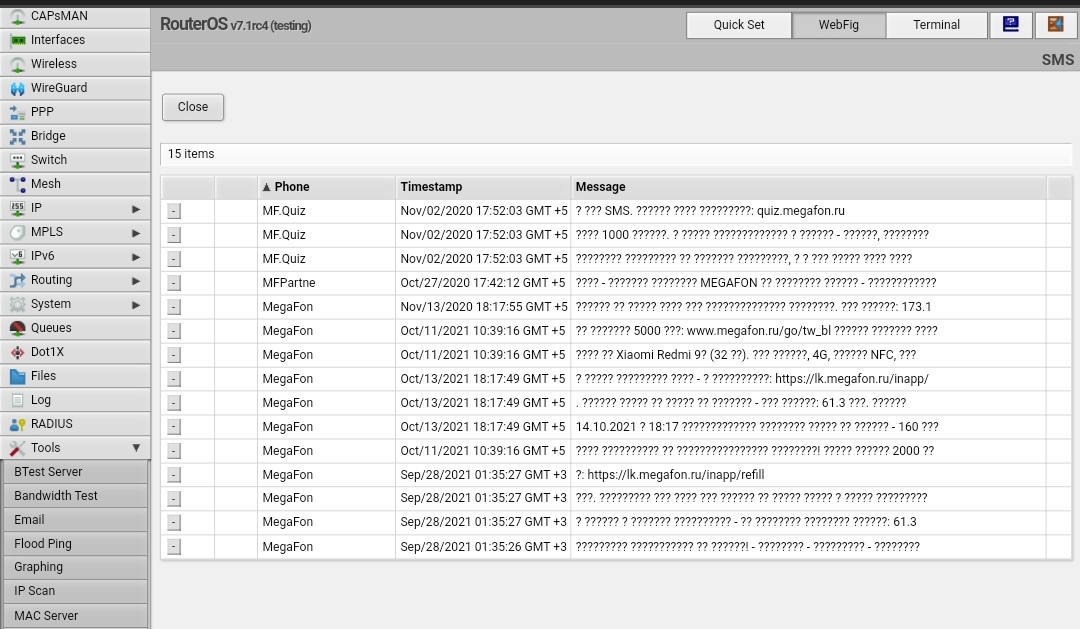Click the orange icon at header right
This screenshot has height=629, width=1080.
tap(1055, 25)
